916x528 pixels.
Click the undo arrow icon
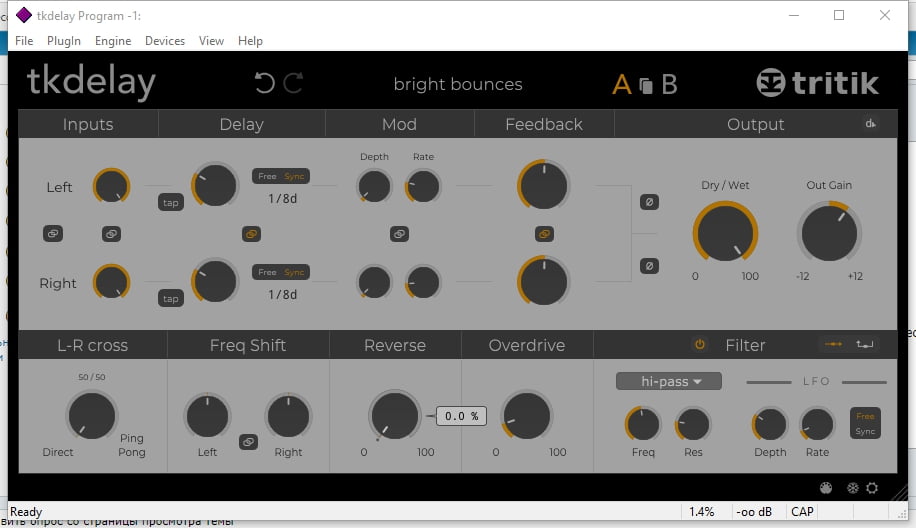[265, 83]
